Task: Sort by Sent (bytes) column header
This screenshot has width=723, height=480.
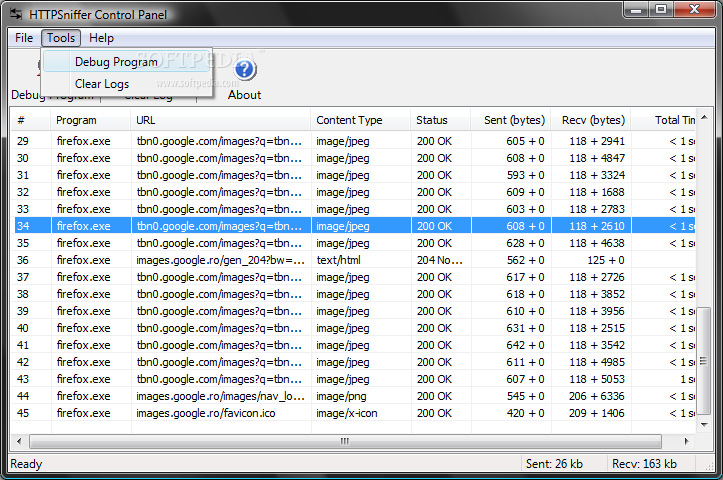Action: pyautogui.click(x=511, y=120)
